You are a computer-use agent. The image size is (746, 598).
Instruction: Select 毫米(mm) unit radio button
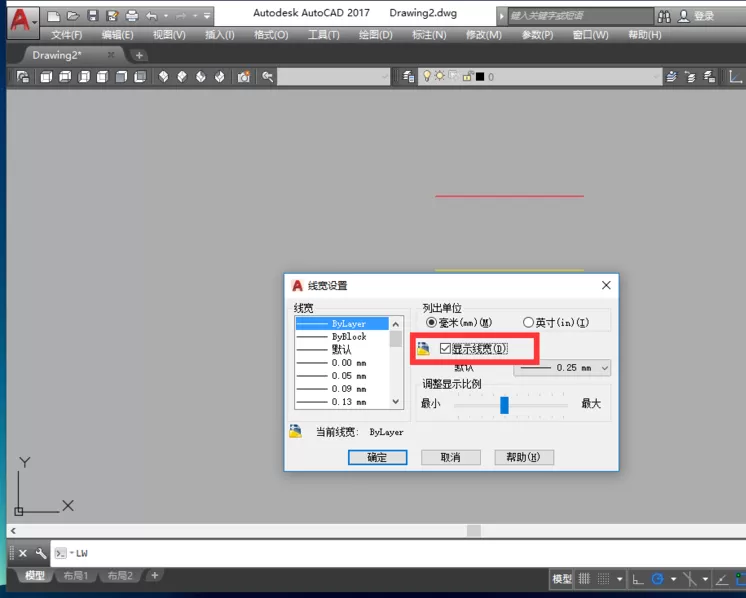point(431,323)
